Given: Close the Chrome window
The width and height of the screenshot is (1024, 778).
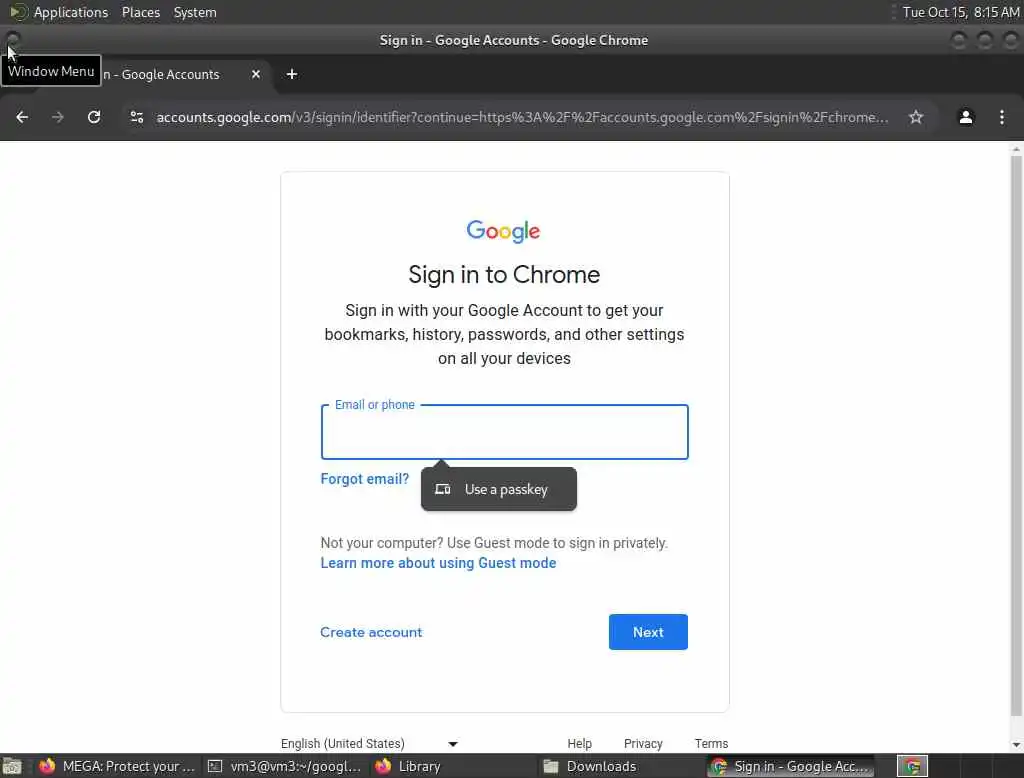Looking at the screenshot, I should pos(1010,41).
